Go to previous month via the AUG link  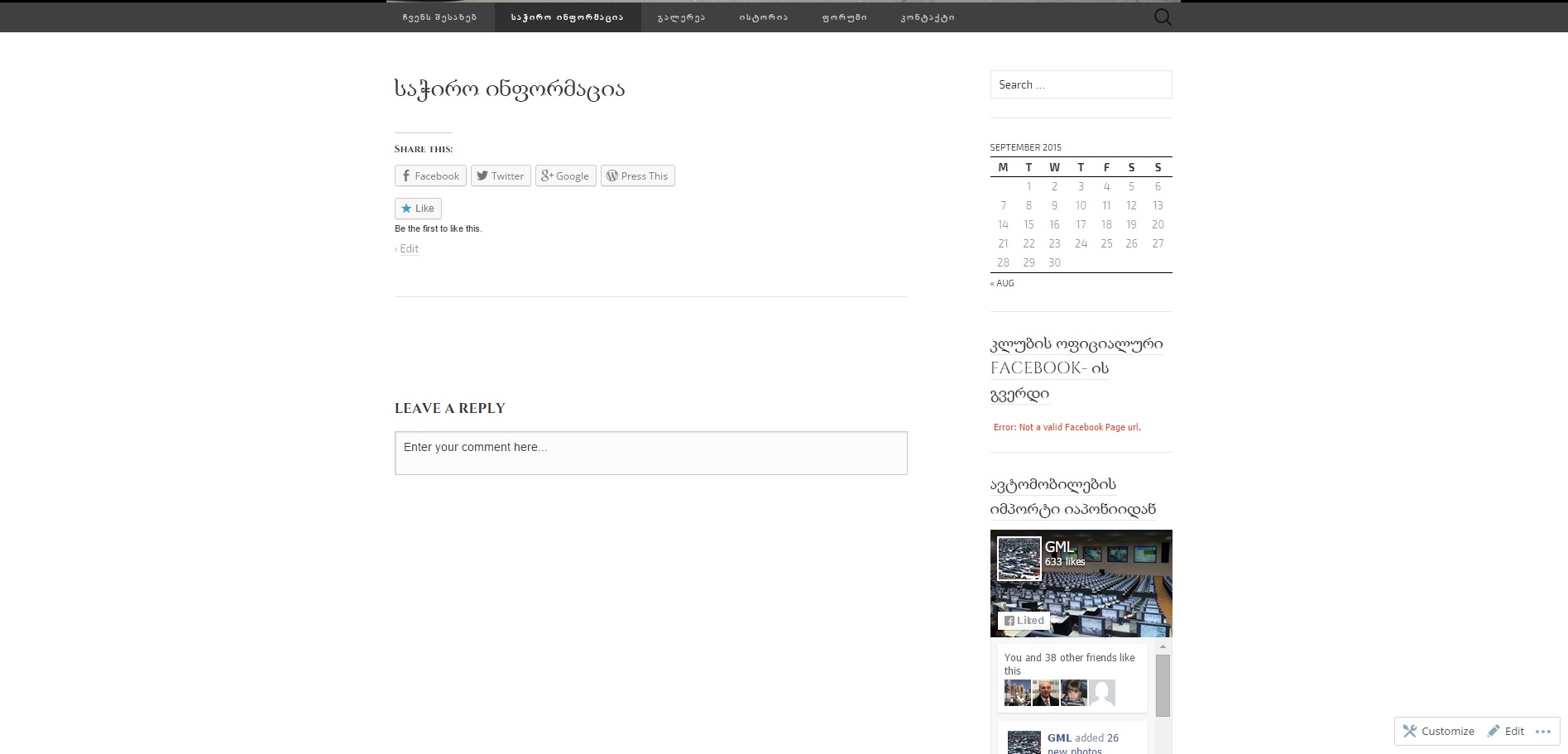click(x=1002, y=283)
